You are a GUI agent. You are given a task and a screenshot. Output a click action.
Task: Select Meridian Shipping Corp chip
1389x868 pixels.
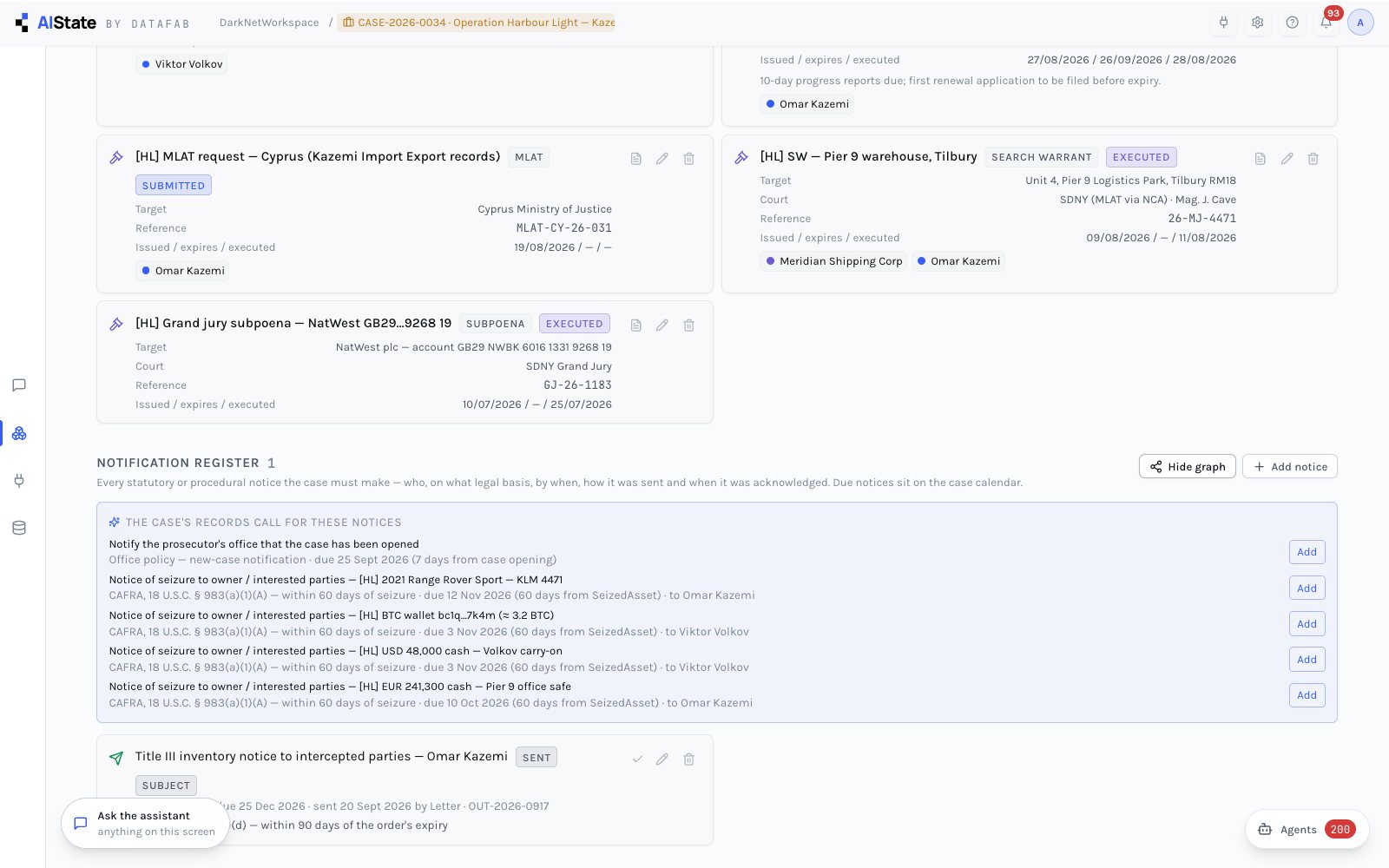point(833,261)
